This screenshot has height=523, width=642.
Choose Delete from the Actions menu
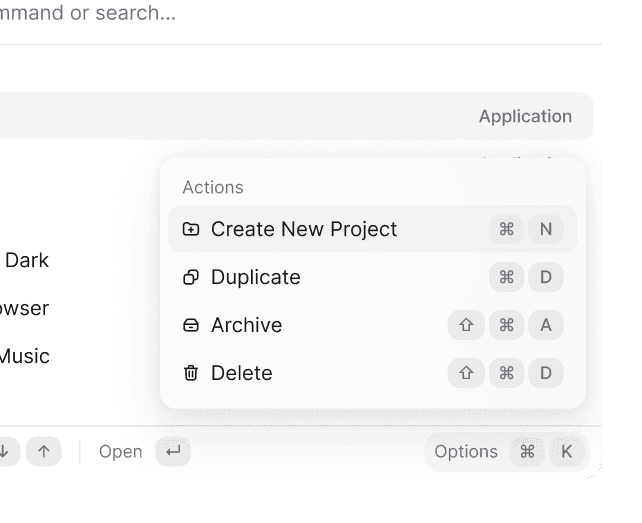point(242,373)
